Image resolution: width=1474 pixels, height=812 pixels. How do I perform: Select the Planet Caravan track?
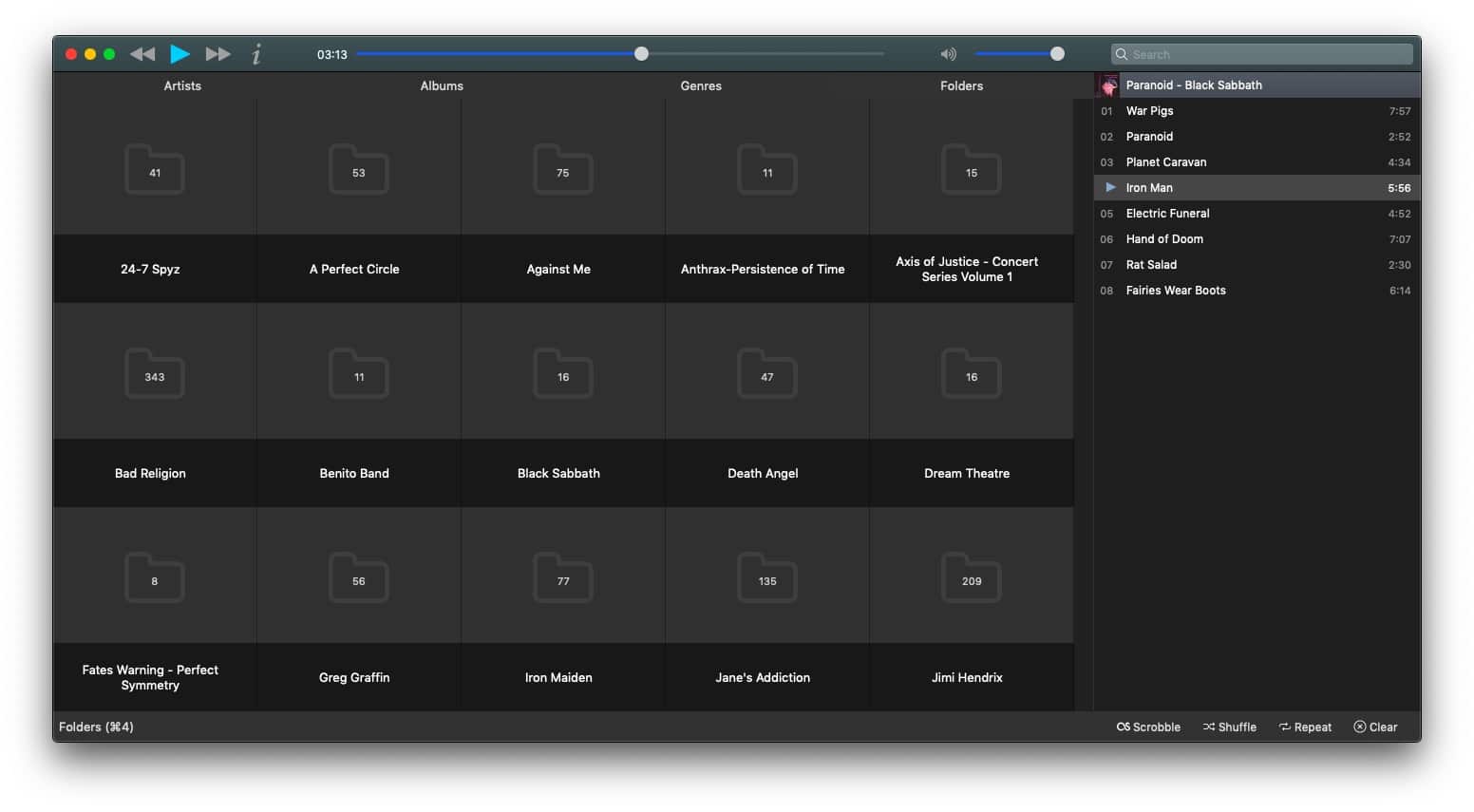tap(1257, 162)
